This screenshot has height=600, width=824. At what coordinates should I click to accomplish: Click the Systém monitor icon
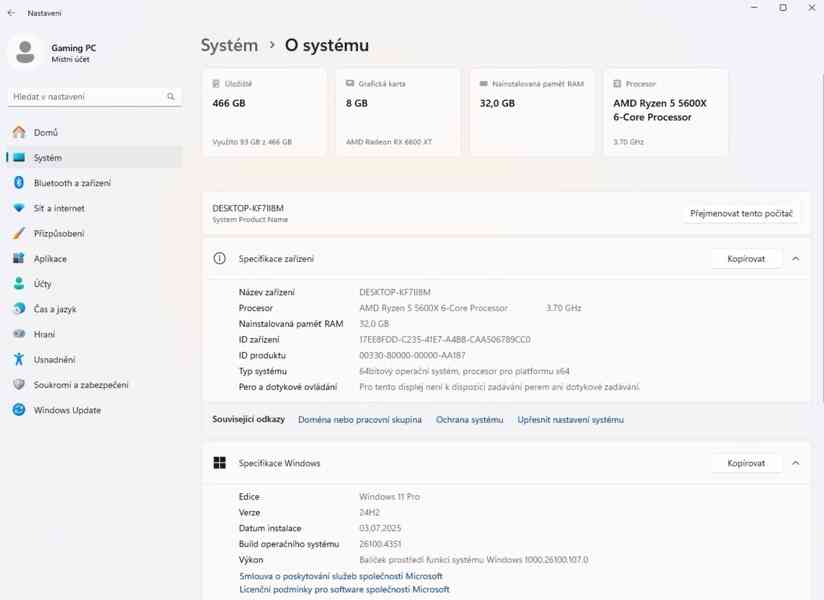(x=19, y=158)
